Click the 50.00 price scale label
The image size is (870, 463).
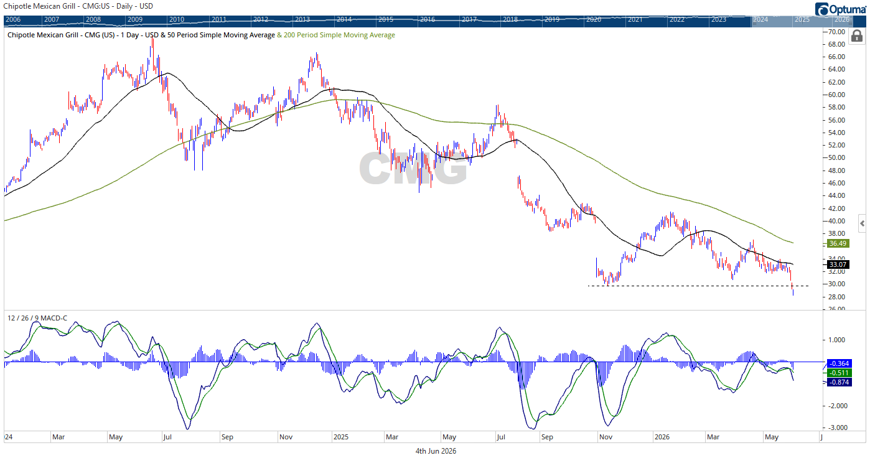(837, 158)
